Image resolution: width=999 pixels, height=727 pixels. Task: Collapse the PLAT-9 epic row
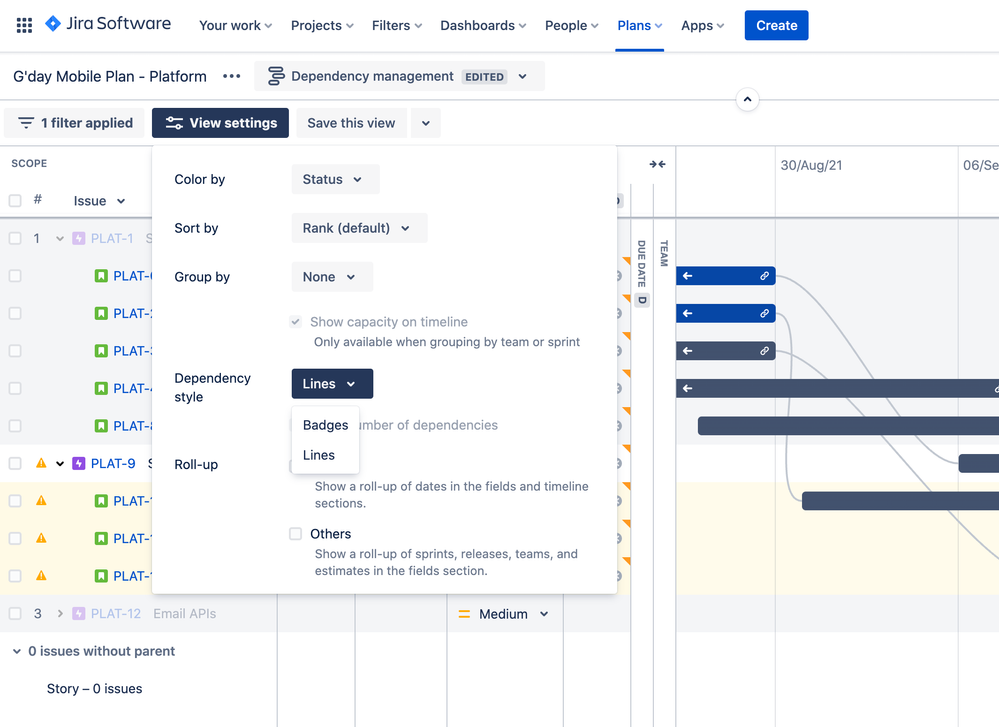click(x=60, y=463)
